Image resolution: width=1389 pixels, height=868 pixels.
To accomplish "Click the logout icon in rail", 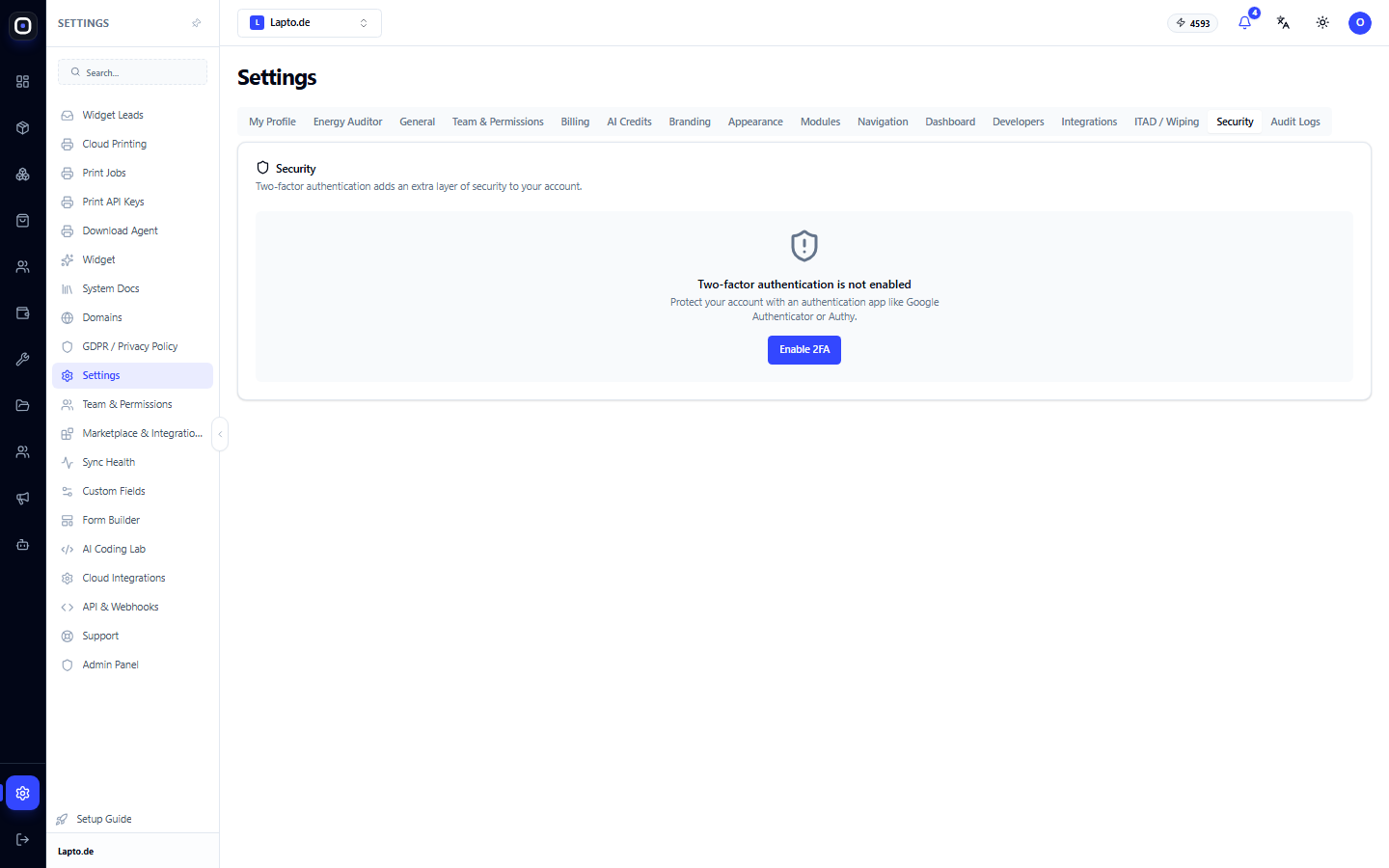I will tap(23, 839).
